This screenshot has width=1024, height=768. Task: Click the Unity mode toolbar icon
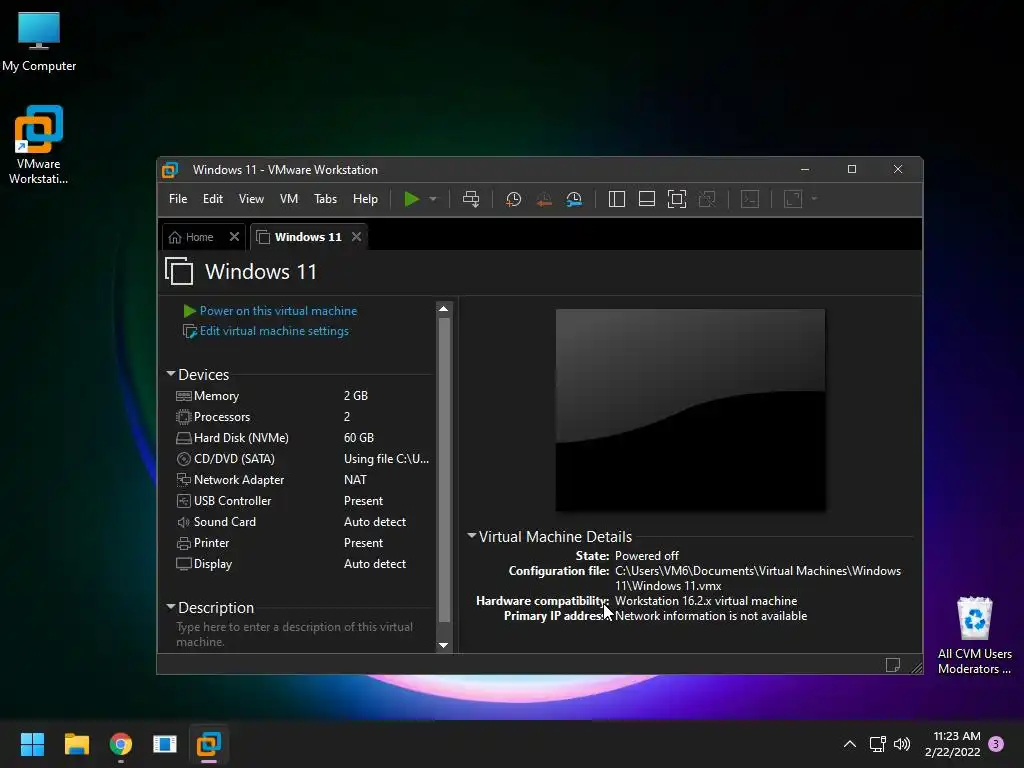[x=707, y=199]
